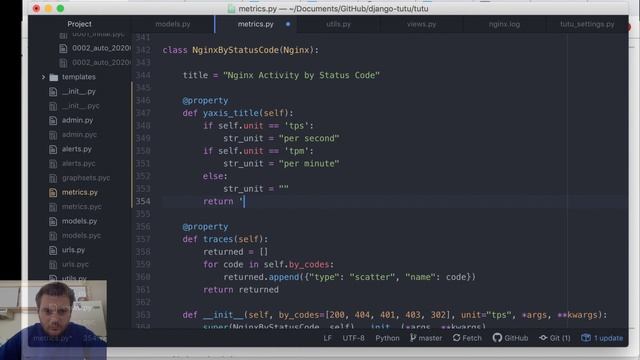The height and width of the screenshot is (360, 640).
Task: Switch to the utils.py tab
Action: coord(338,24)
